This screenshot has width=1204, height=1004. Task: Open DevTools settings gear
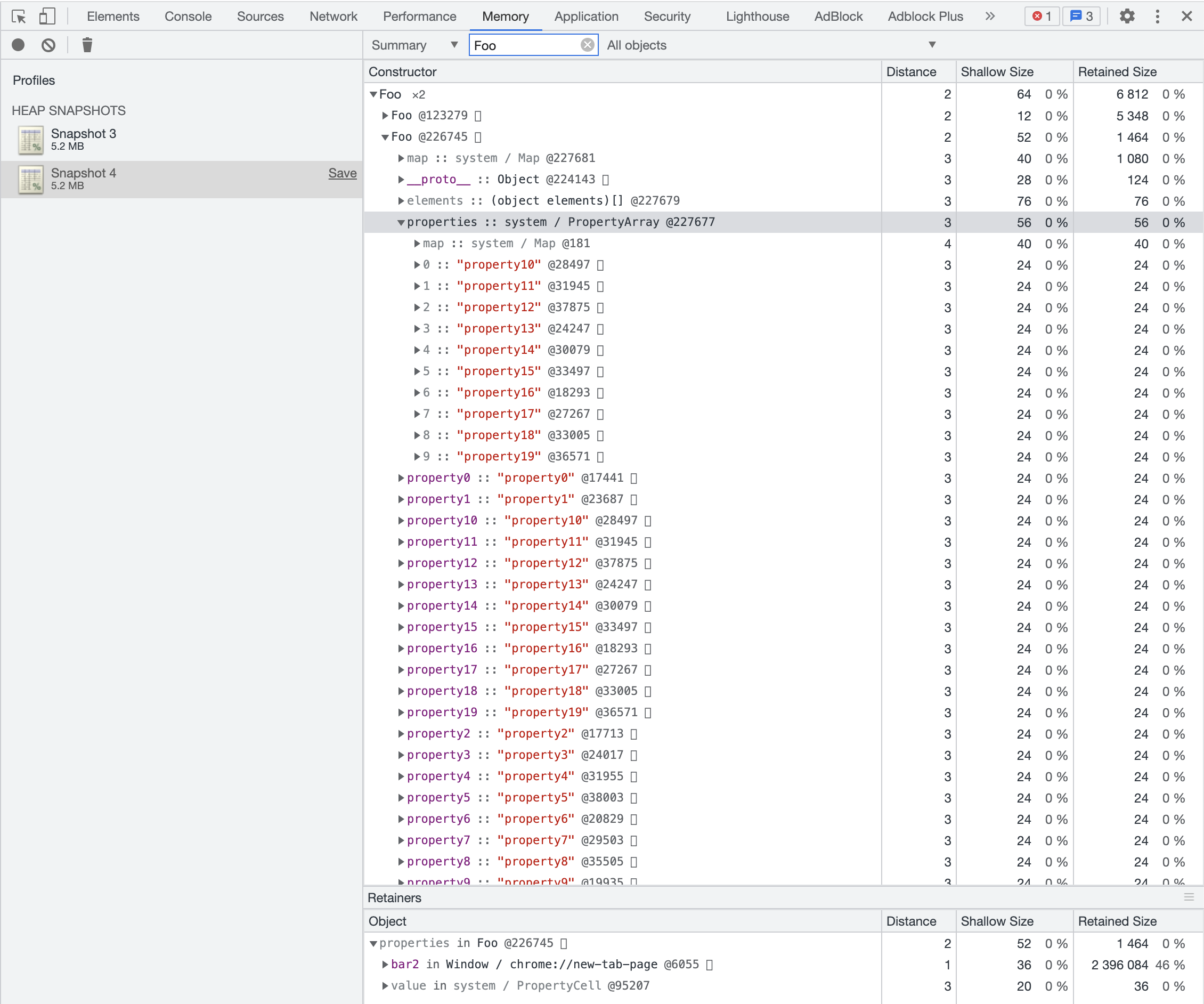tap(1127, 16)
